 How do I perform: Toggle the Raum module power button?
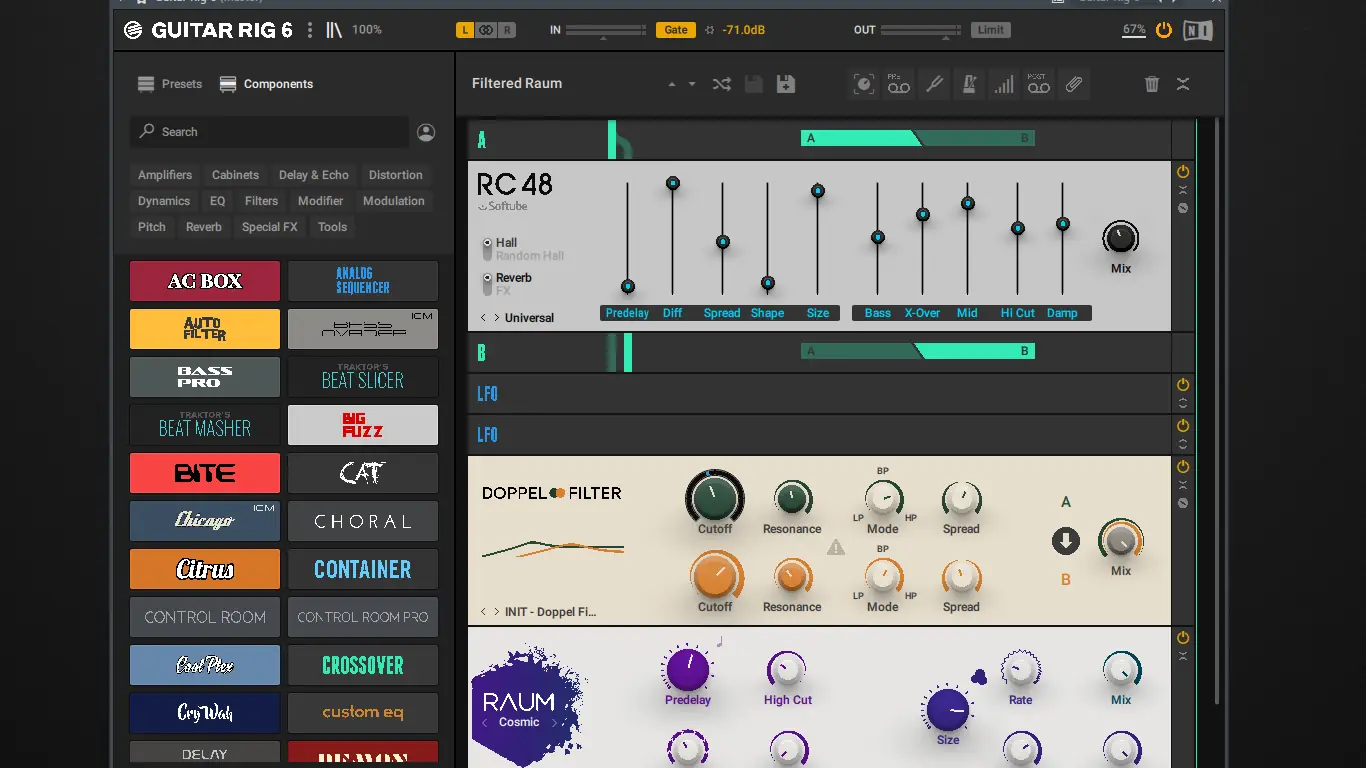tap(1183, 638)
